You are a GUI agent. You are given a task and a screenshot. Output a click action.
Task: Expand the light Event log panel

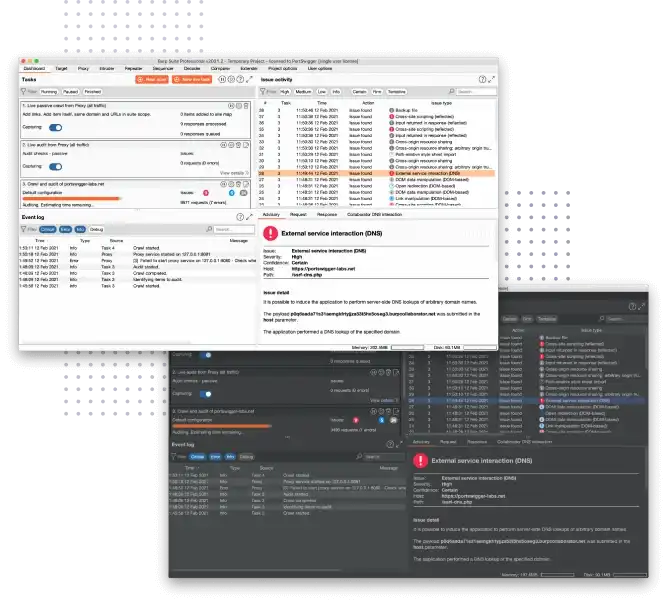tap(249, 217)
